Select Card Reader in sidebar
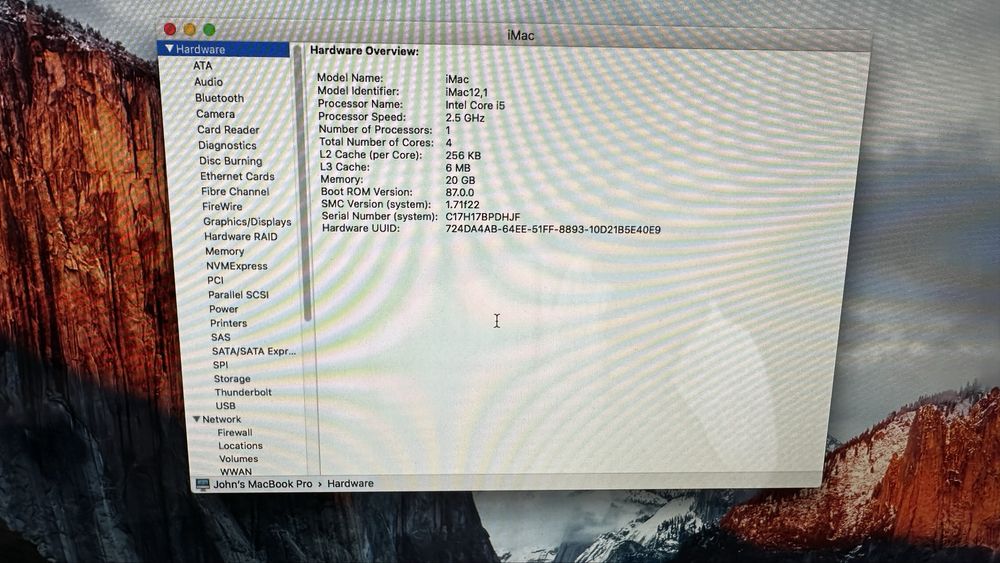The height and width of the screenshot is (563, 1000). 228,129
